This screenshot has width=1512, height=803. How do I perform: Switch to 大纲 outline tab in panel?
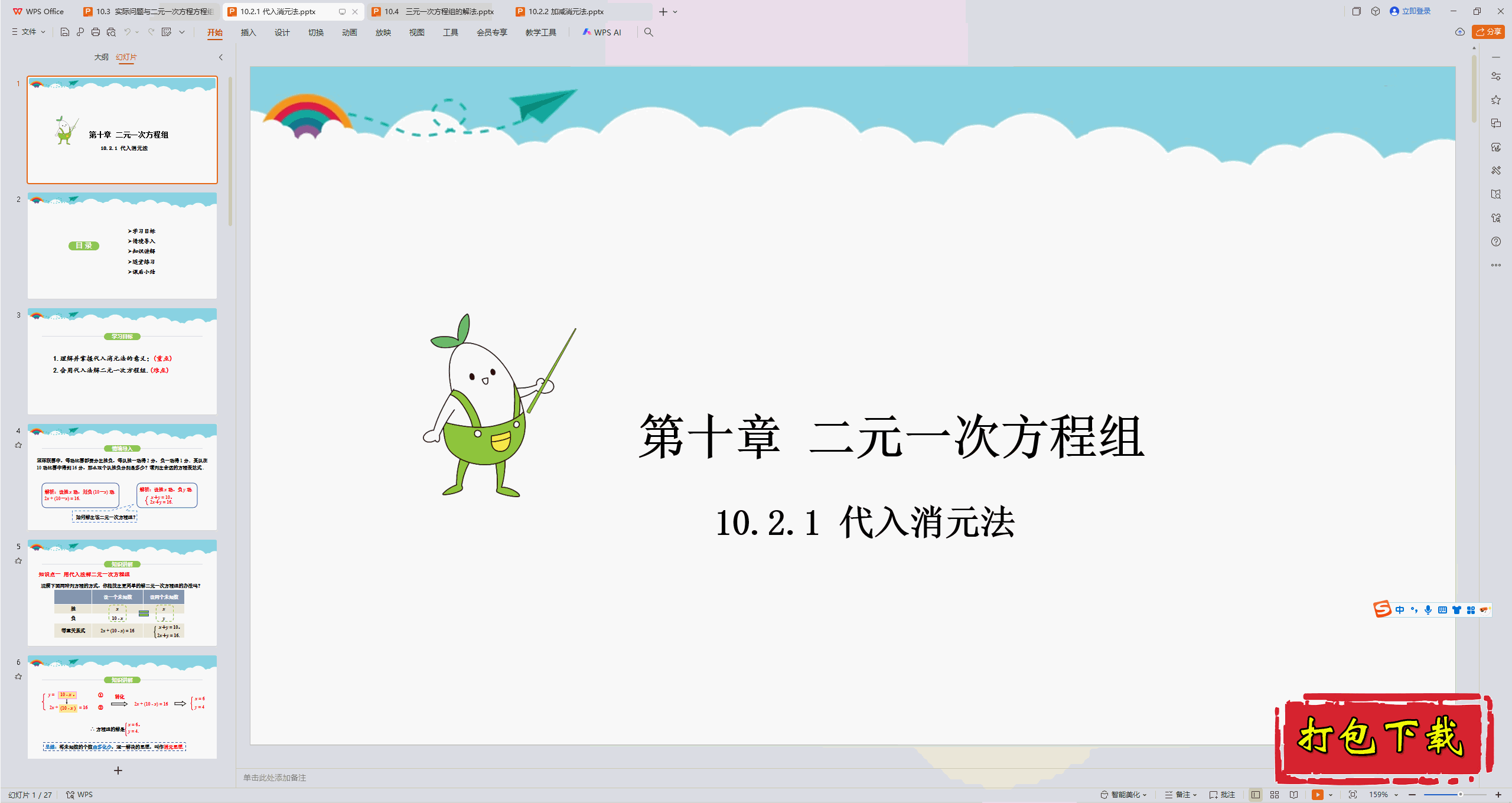coord(102,57)
